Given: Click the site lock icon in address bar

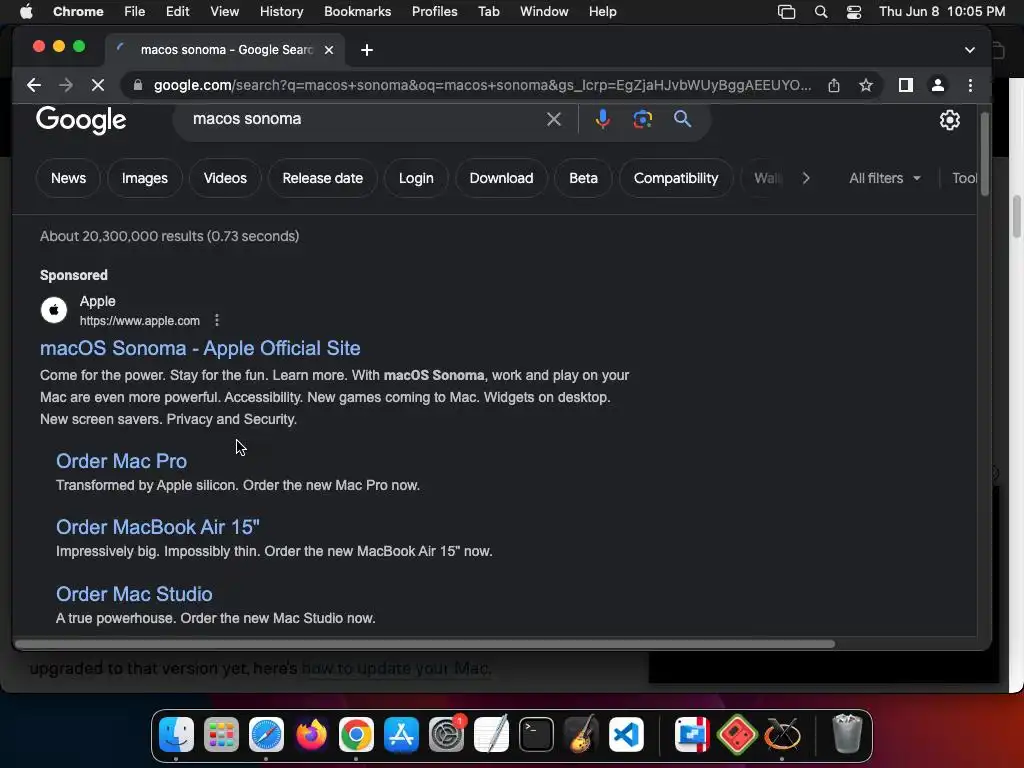Looking at the screenshot, I should click(x=137, y=85).
